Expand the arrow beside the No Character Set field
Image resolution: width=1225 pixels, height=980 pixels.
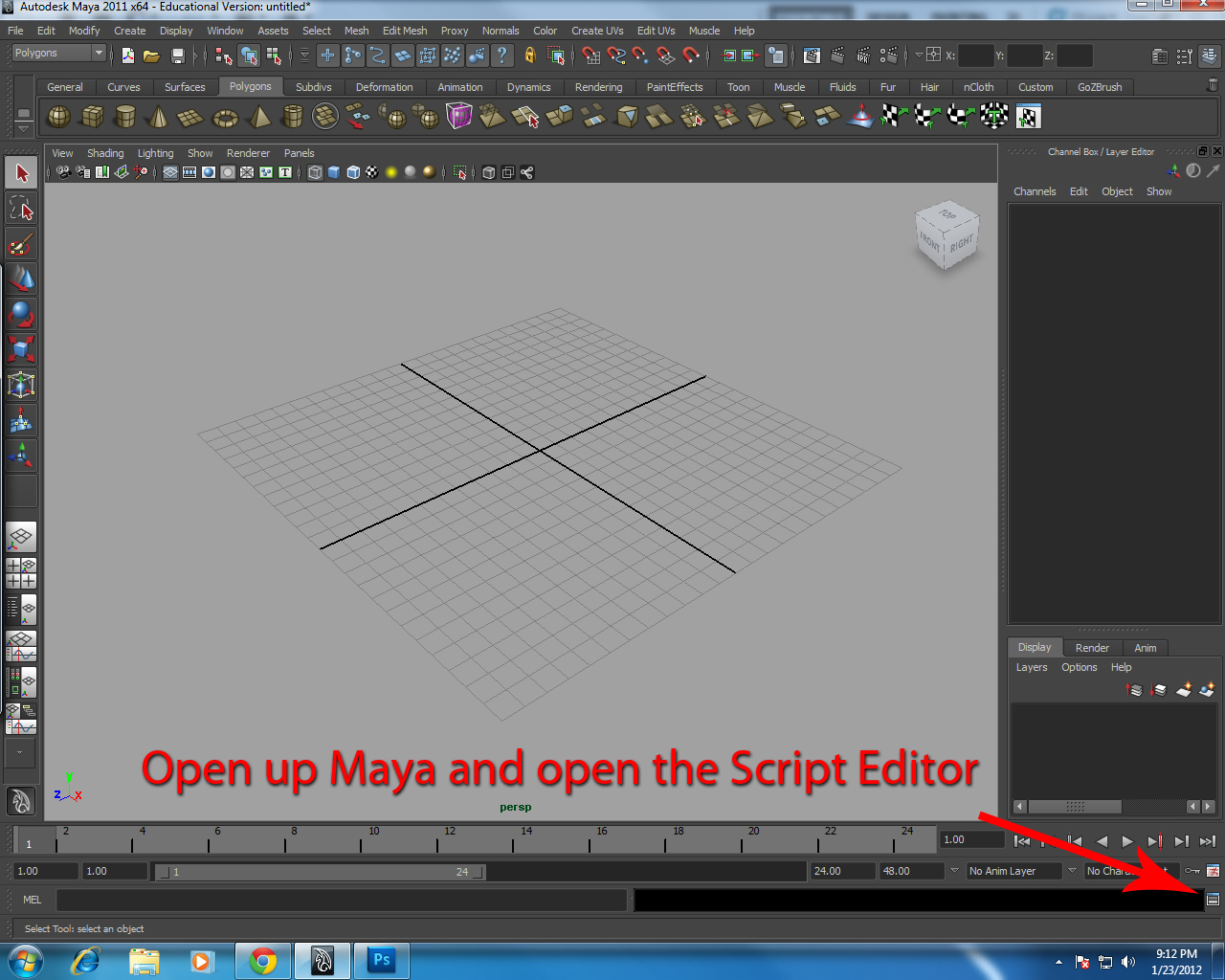point(1072,870)
